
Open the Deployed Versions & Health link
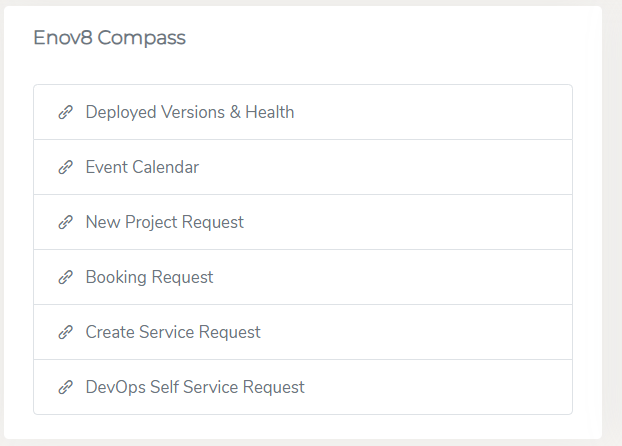(x=190, y=112)
